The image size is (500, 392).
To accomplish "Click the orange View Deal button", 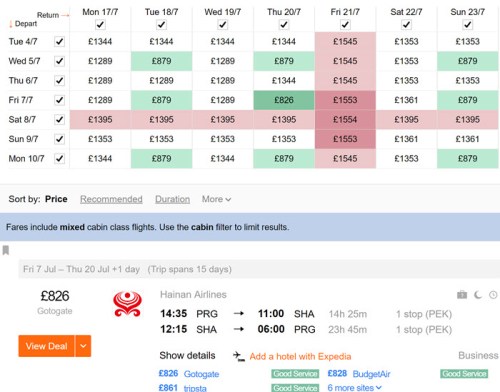I will click(x=47, y=346).
